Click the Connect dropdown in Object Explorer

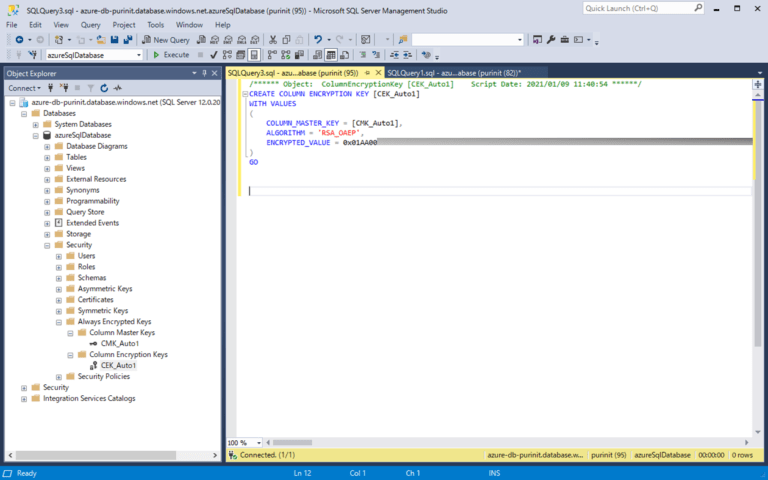pyautogui.click(x=24, y=88)
